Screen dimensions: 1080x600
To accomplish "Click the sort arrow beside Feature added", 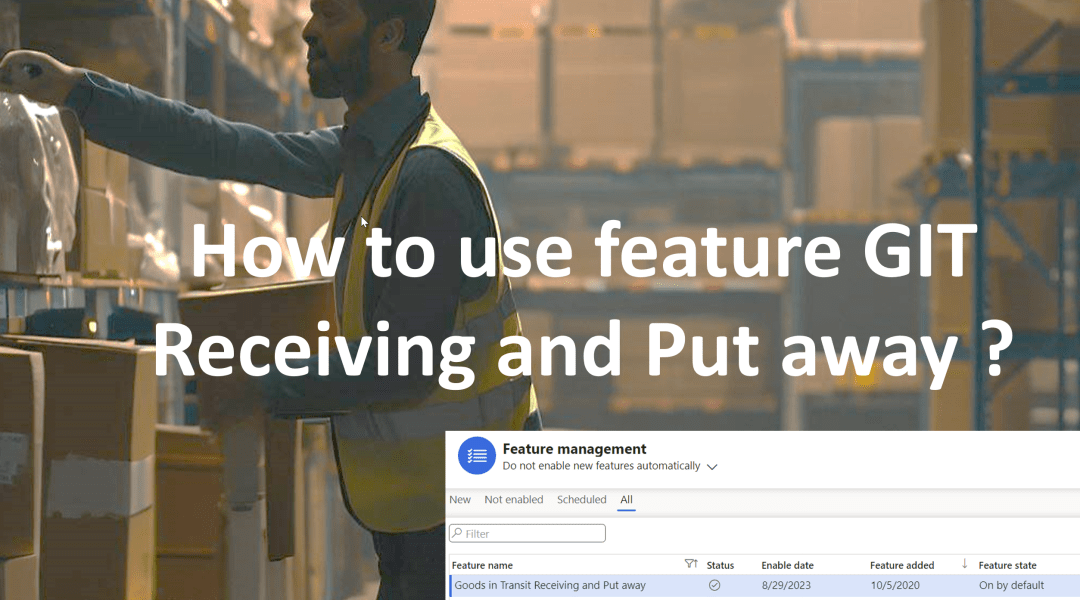I will pyautogui.click(x=964, y=564).
